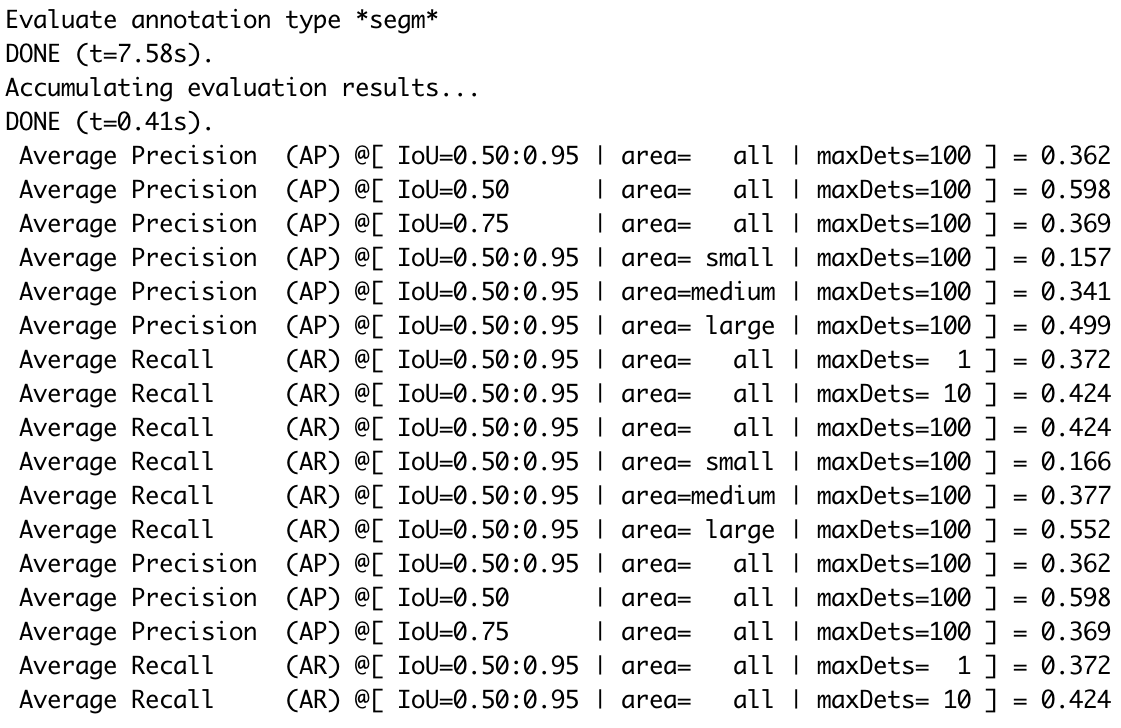Screen dimensions: 1121x728
Task: Select the 0.377 medium-area recall value
Action: click(x=1075, y=496)
